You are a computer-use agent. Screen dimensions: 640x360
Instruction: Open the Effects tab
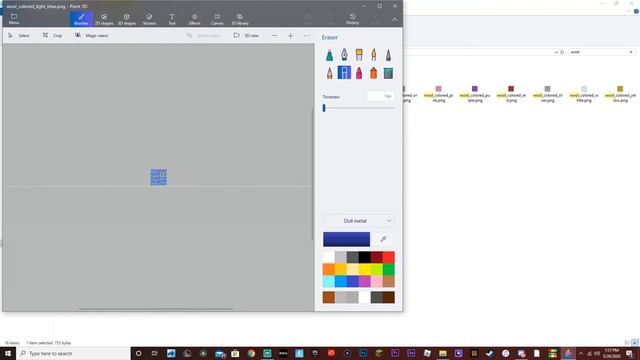(194, 19)
